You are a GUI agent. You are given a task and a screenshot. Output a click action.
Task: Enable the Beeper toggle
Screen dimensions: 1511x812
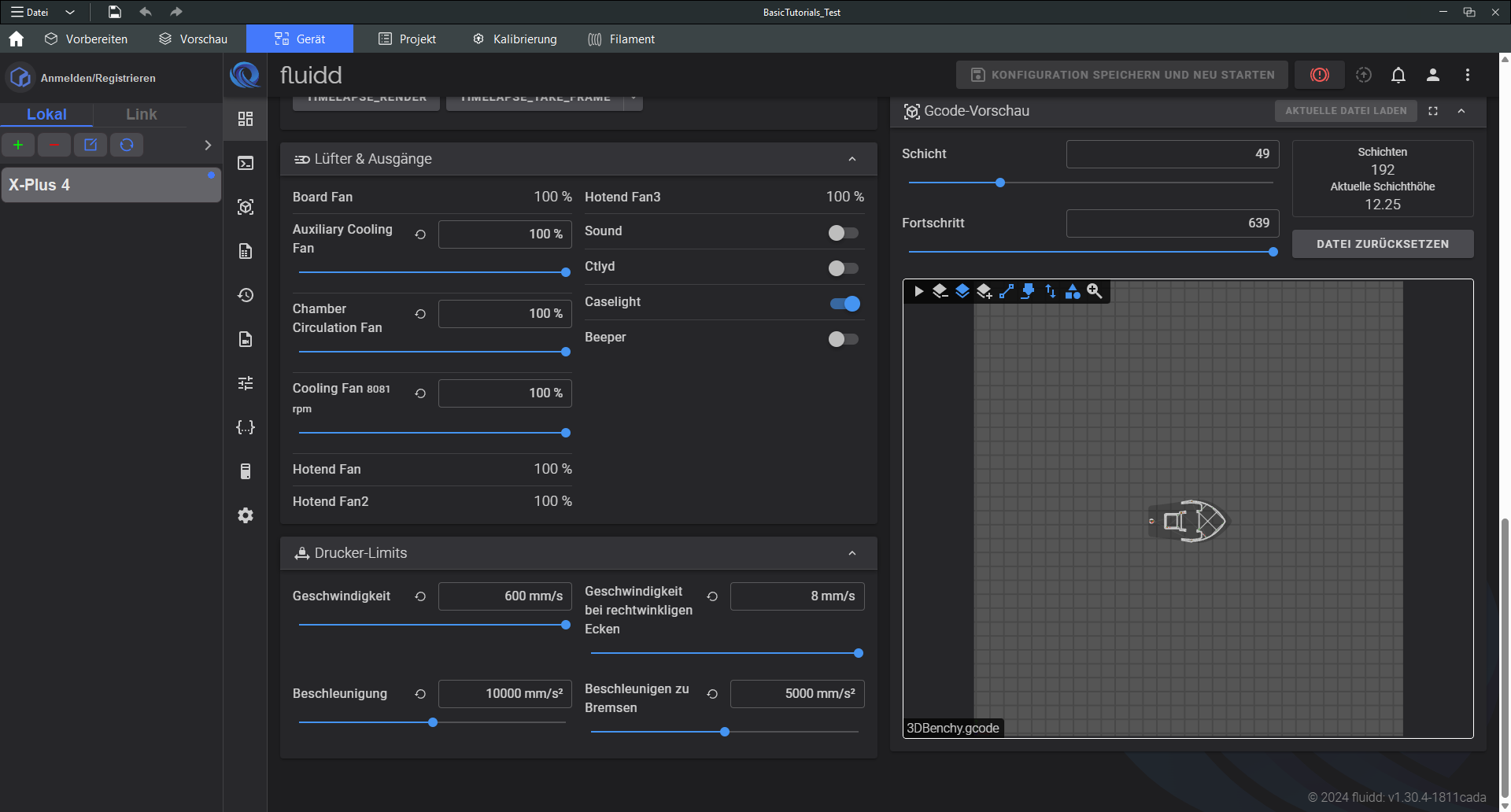click(843, 339)
